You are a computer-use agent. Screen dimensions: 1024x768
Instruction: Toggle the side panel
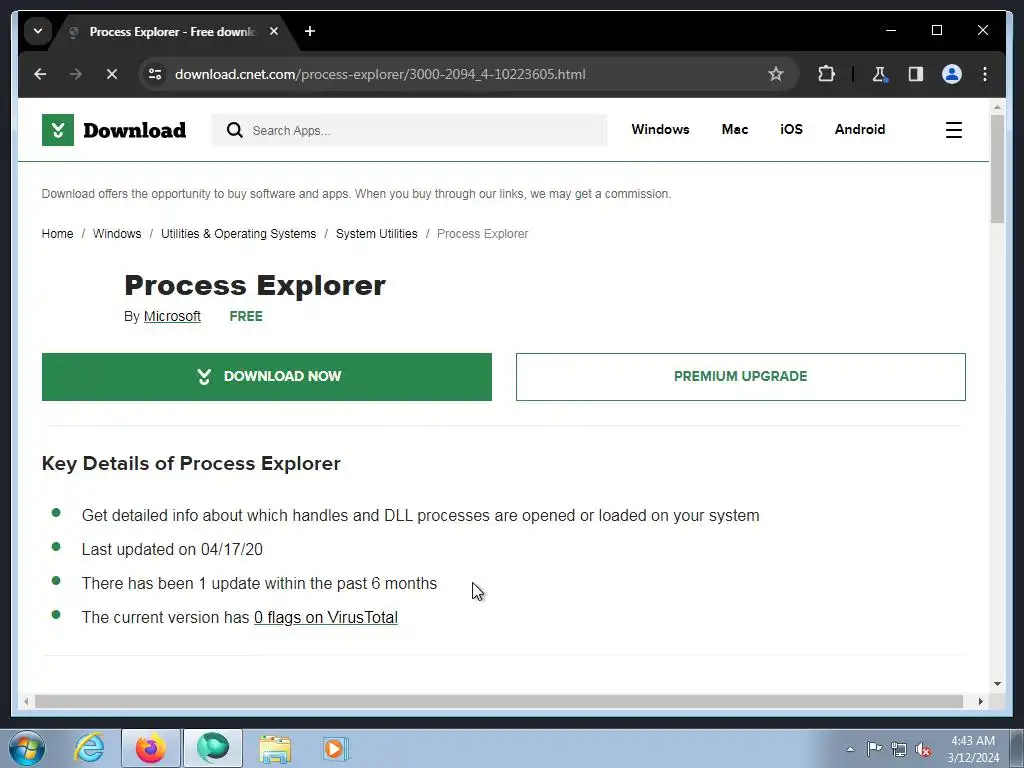tap(916, 74)
